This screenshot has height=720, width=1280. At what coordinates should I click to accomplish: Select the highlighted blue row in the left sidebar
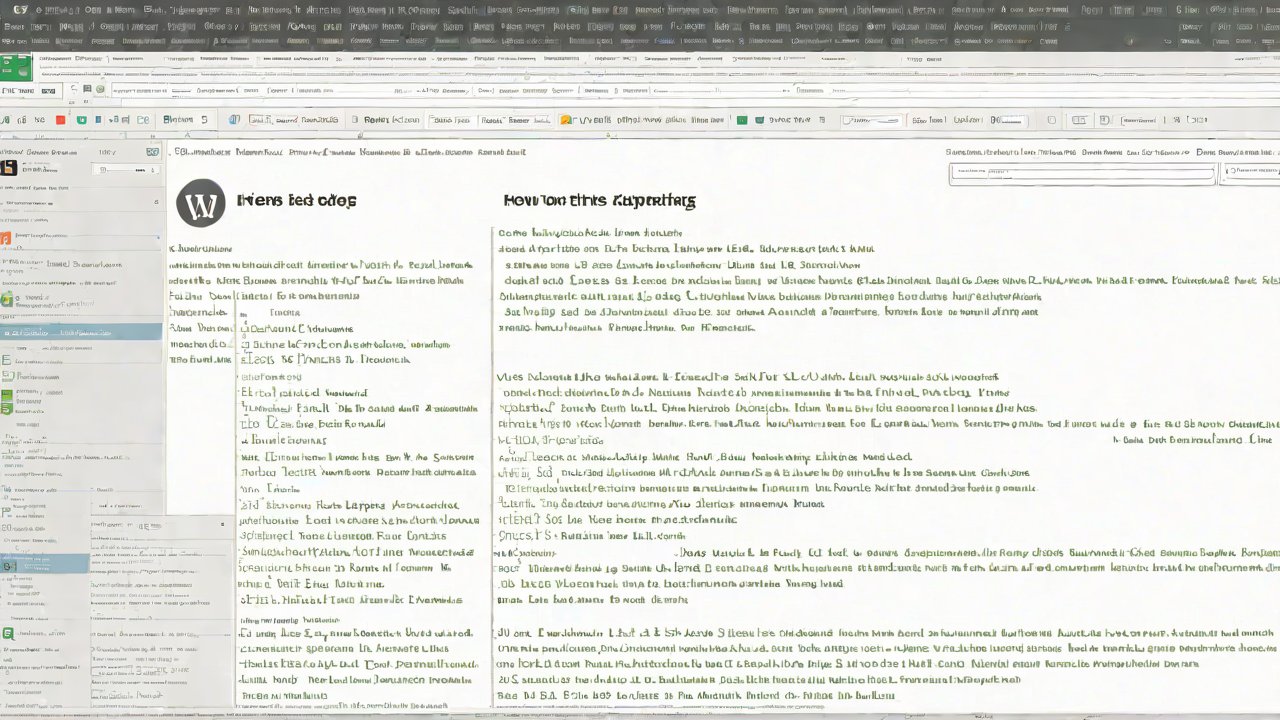coord(80,331)
